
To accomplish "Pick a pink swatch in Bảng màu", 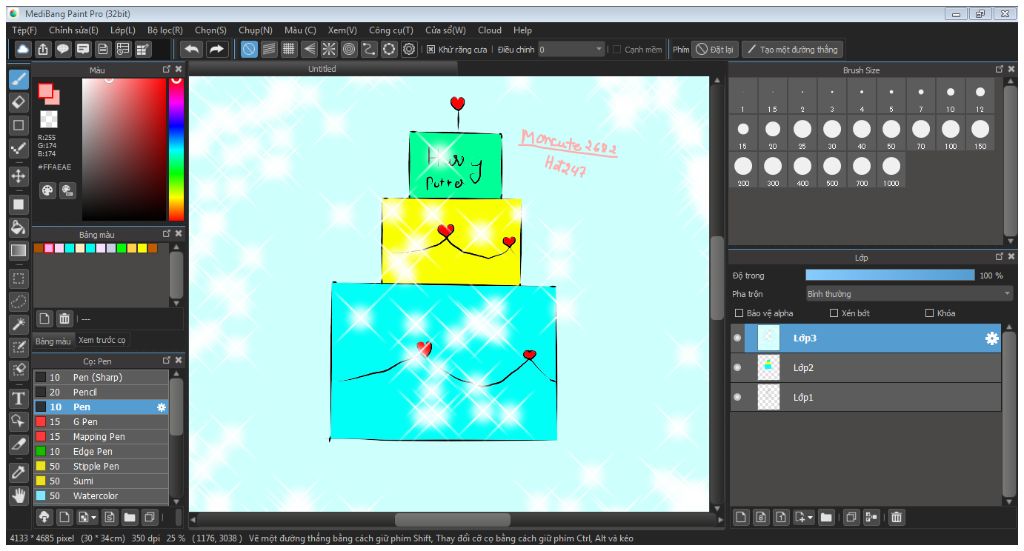I will [48, 248].
